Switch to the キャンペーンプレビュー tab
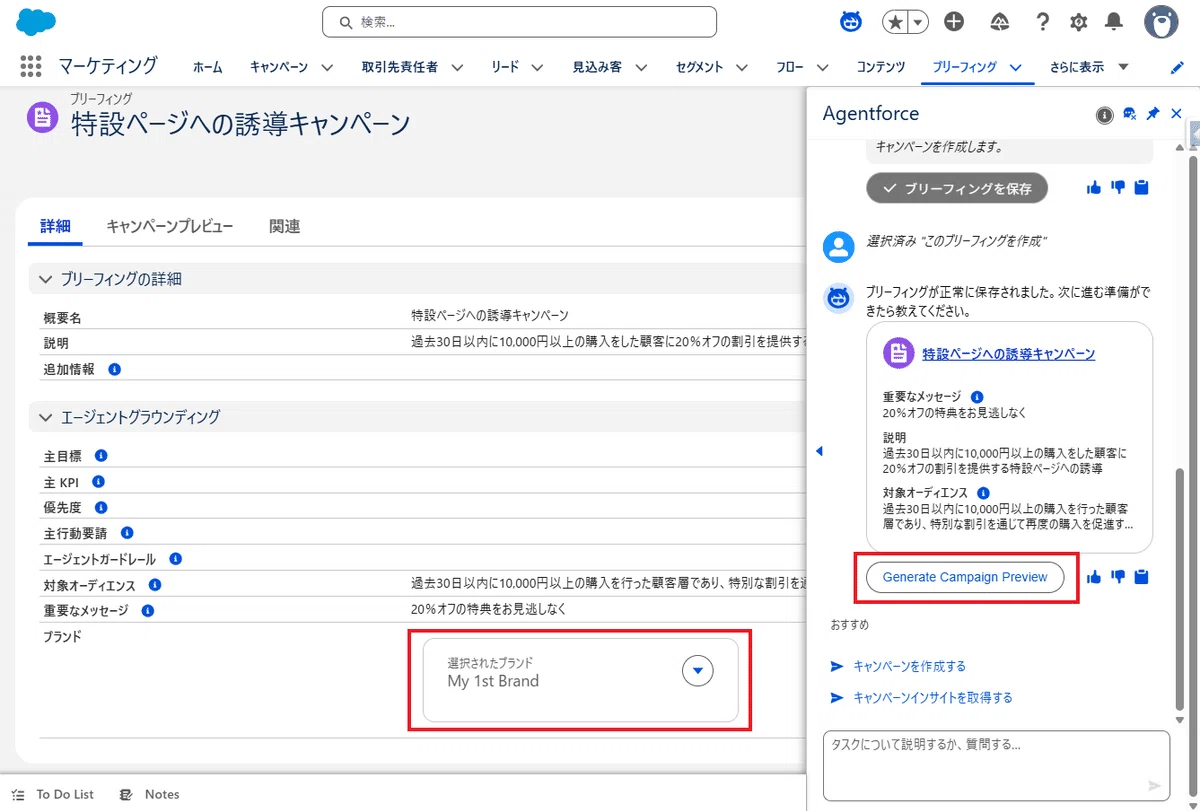This screenshot has height=811, width=1200. 170,227
